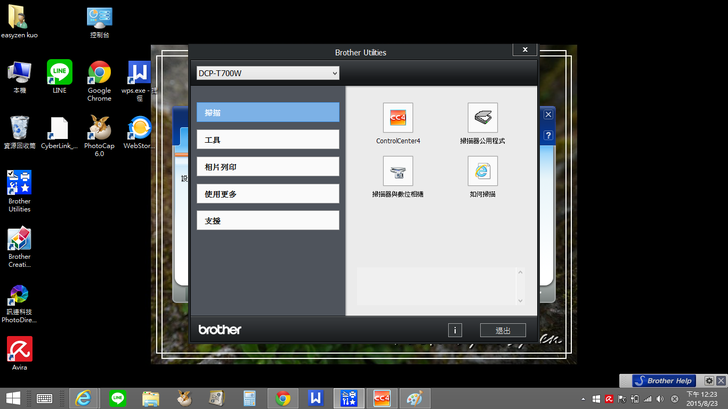The image size is (728, 409).
Task: Switch to ControlCenter4 taskbar icon
Action: [x=382, y=398]
